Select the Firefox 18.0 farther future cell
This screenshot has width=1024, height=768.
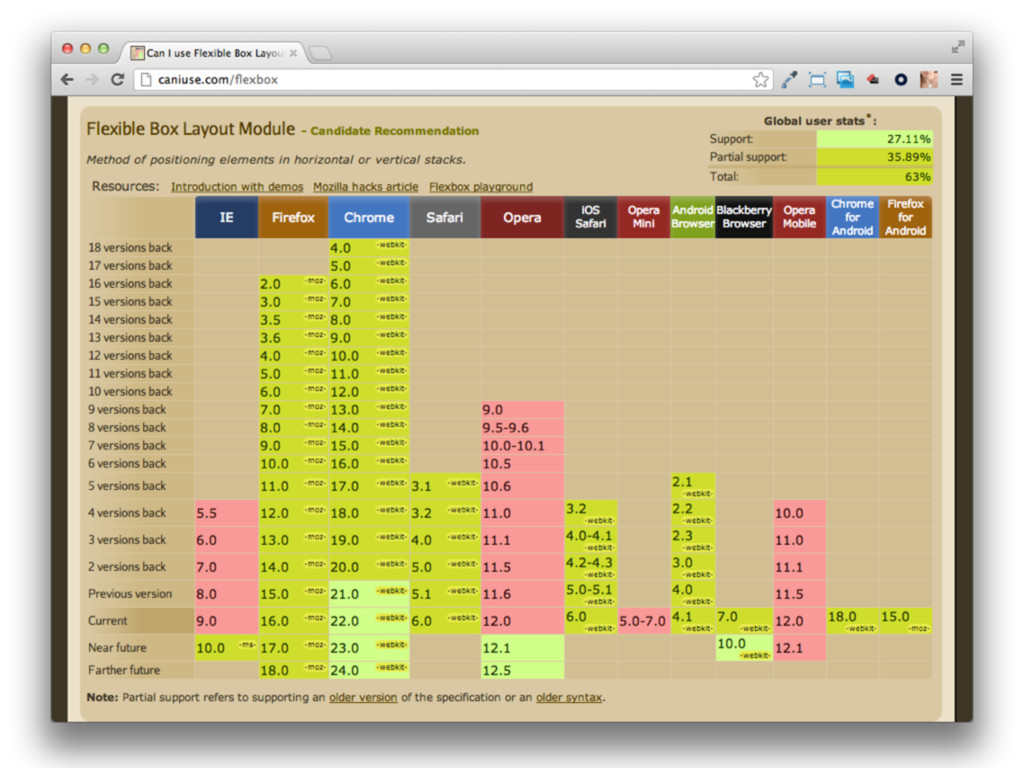[x=293, y=670]
